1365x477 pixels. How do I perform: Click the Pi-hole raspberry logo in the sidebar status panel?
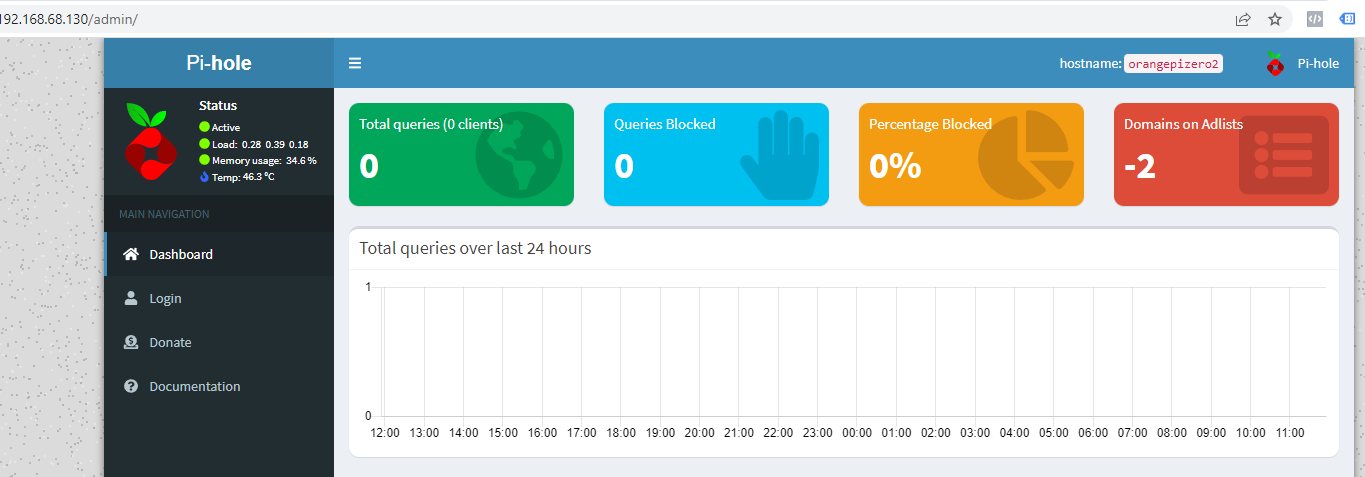(150, 140)
